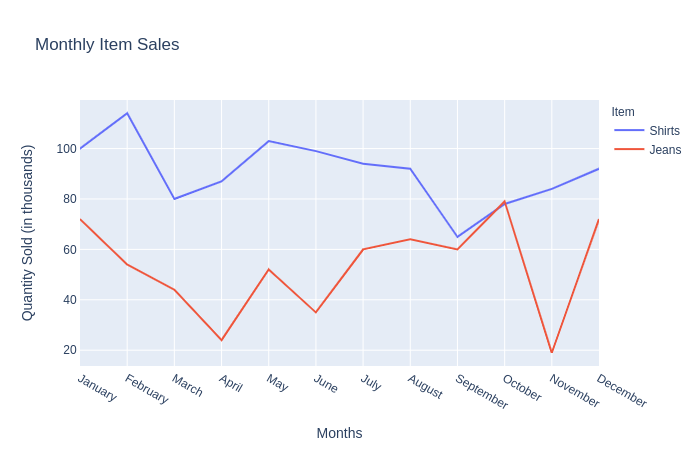The height and width of the screenshot is (450, 700).
Task: Toggle the Jeans legend entry
Action: pos(665,150)
